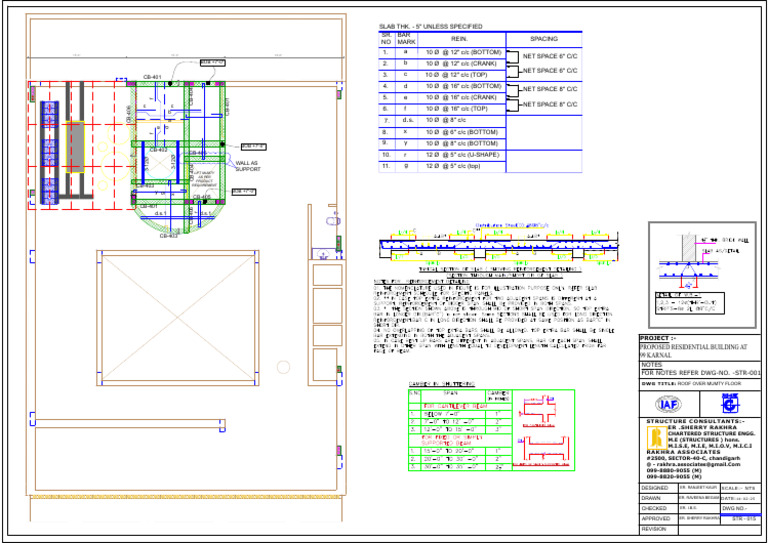Click the 'BAR MARK' column header

coord(406,39)
